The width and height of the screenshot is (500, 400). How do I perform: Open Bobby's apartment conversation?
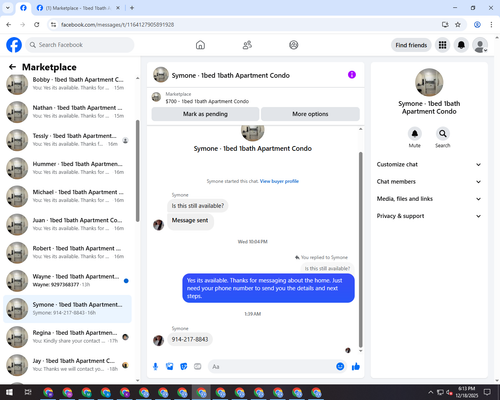click(x=67, y=84)
